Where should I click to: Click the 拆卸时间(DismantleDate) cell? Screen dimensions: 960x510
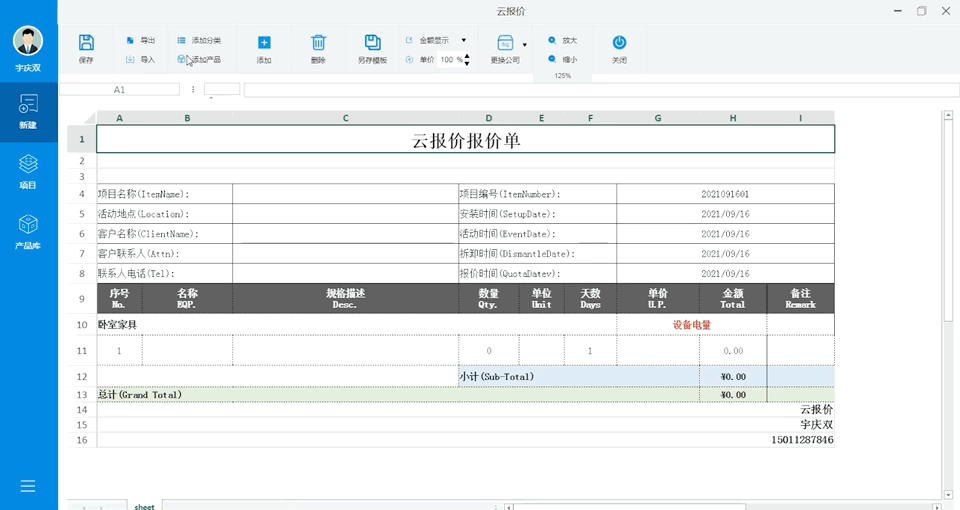click(538, 253)
